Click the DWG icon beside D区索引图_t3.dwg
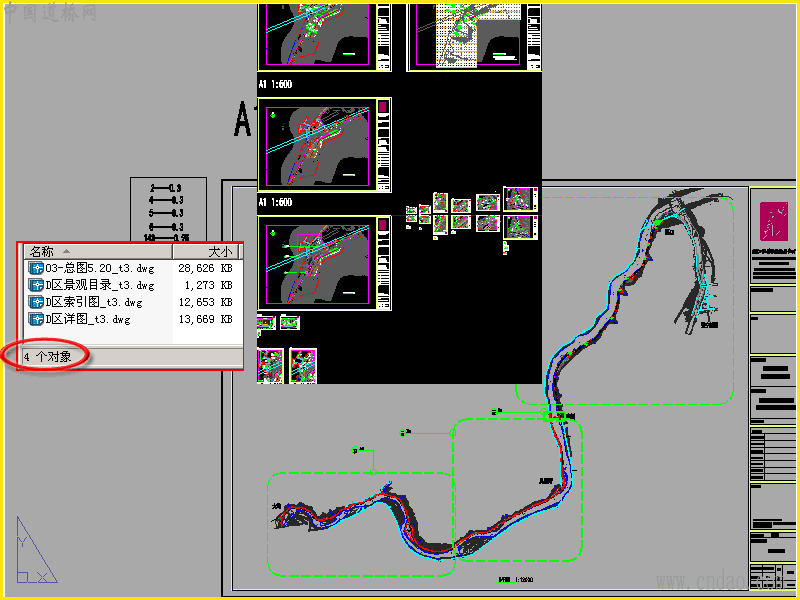 36,302
